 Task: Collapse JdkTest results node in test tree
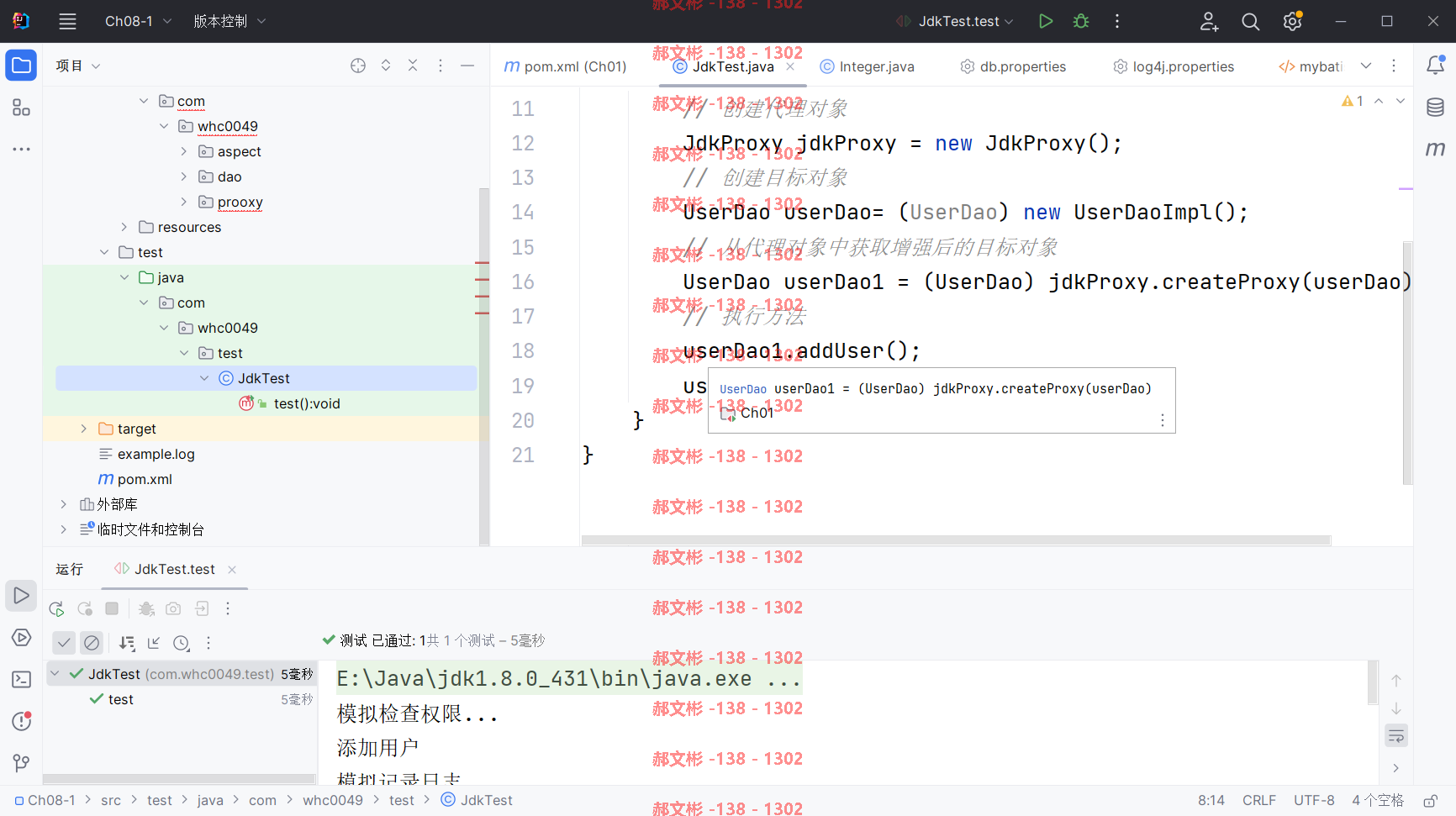55,674
